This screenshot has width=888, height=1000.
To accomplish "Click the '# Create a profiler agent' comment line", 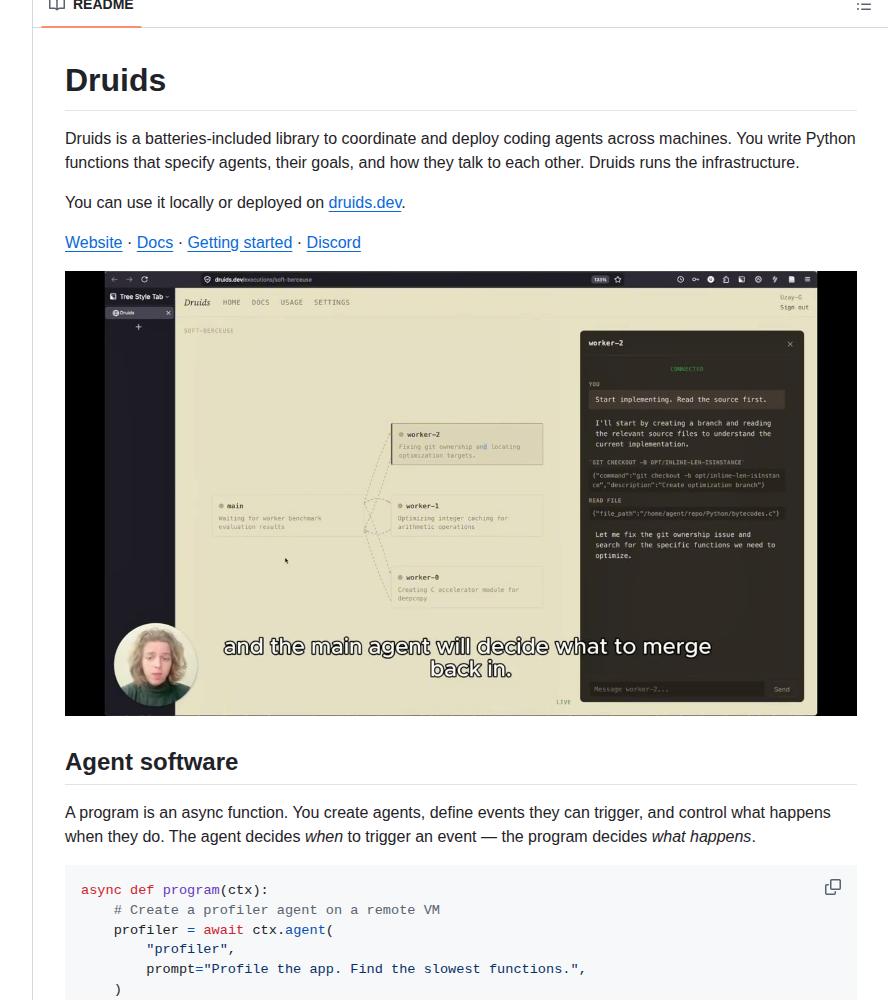I will [277, 910].
